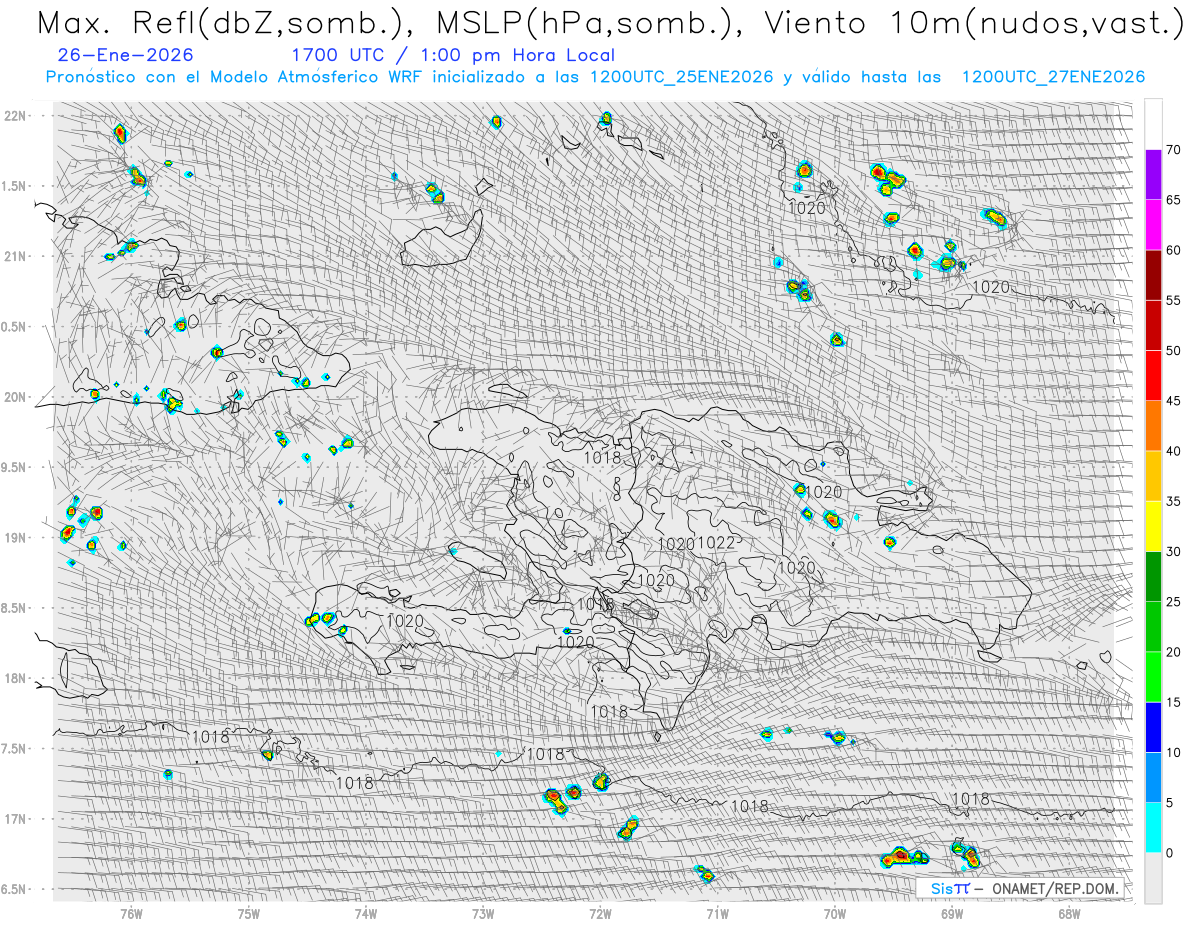
Task: Pick the dark blue 10–15 dBZ band
Action: (x=1153, y=727)
